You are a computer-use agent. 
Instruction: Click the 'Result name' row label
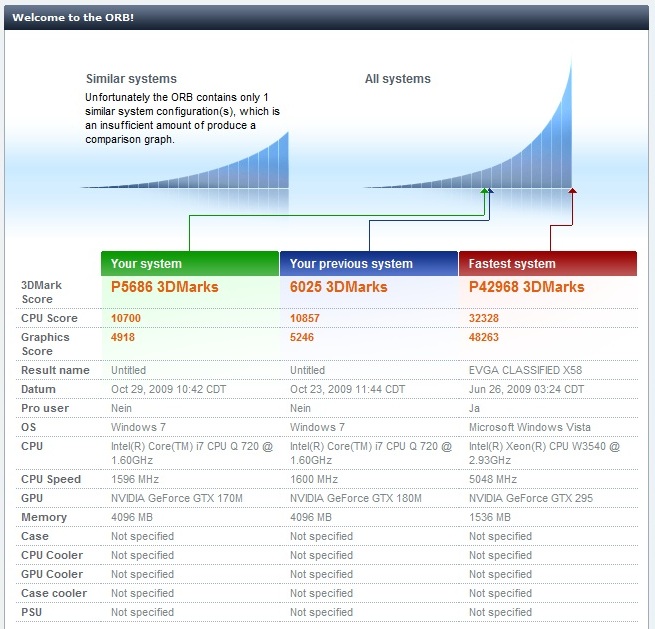pos(55,370)
